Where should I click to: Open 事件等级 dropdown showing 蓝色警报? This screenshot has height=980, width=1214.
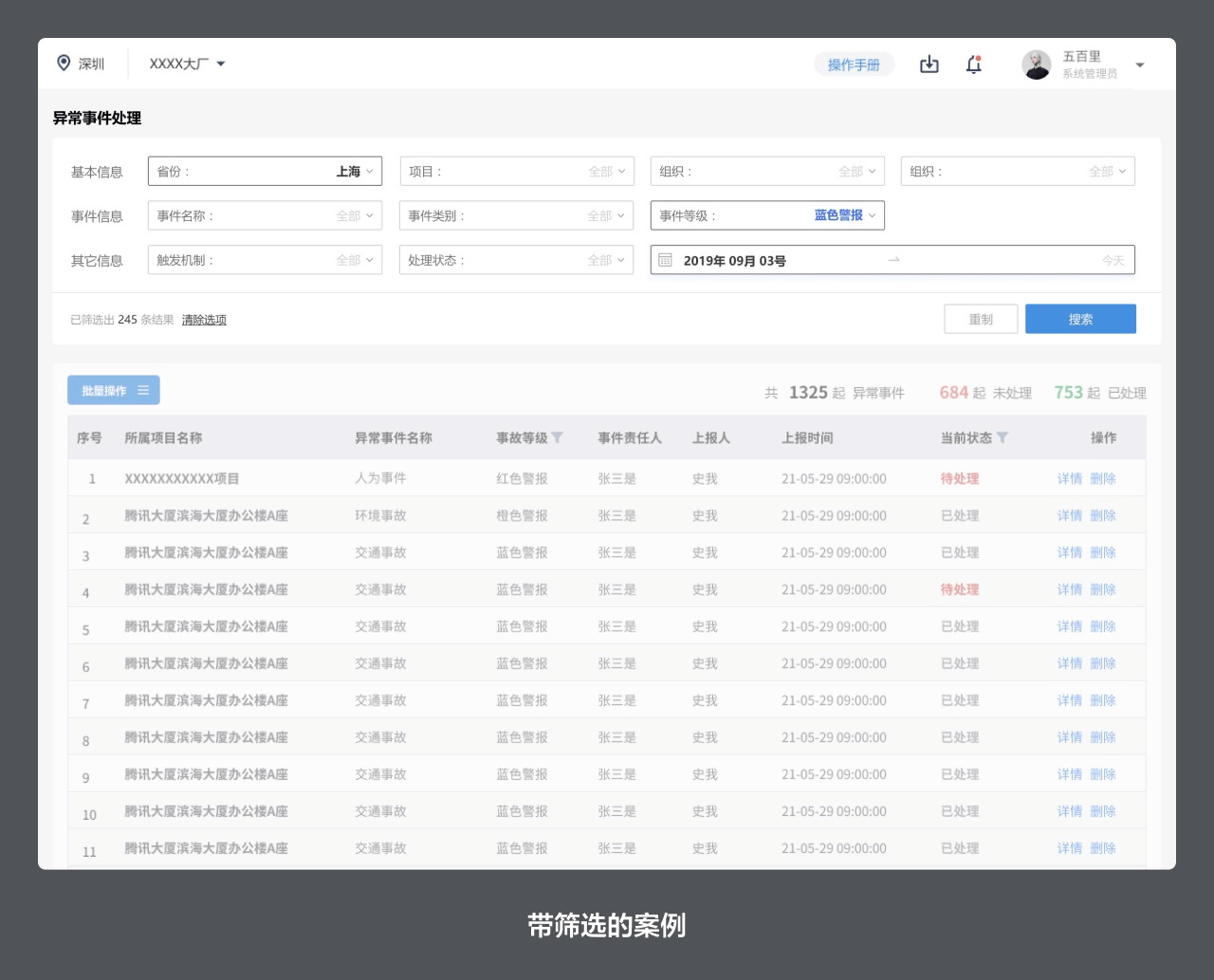(x=767, y=215)
